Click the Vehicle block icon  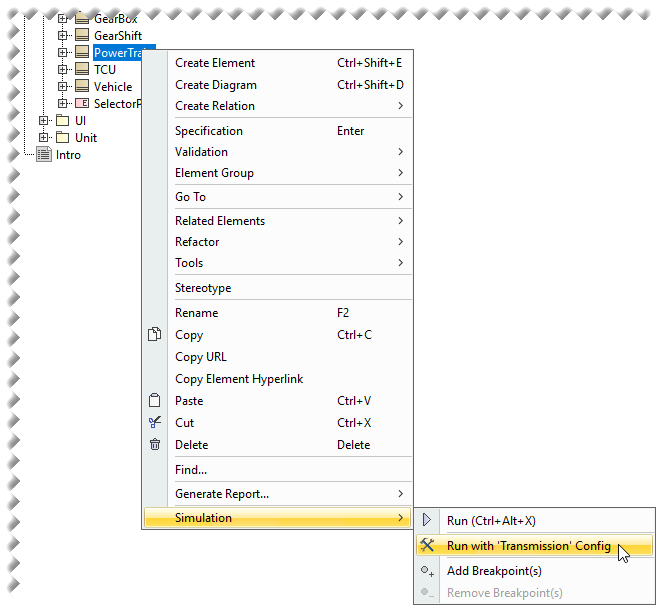pos(82,86)
